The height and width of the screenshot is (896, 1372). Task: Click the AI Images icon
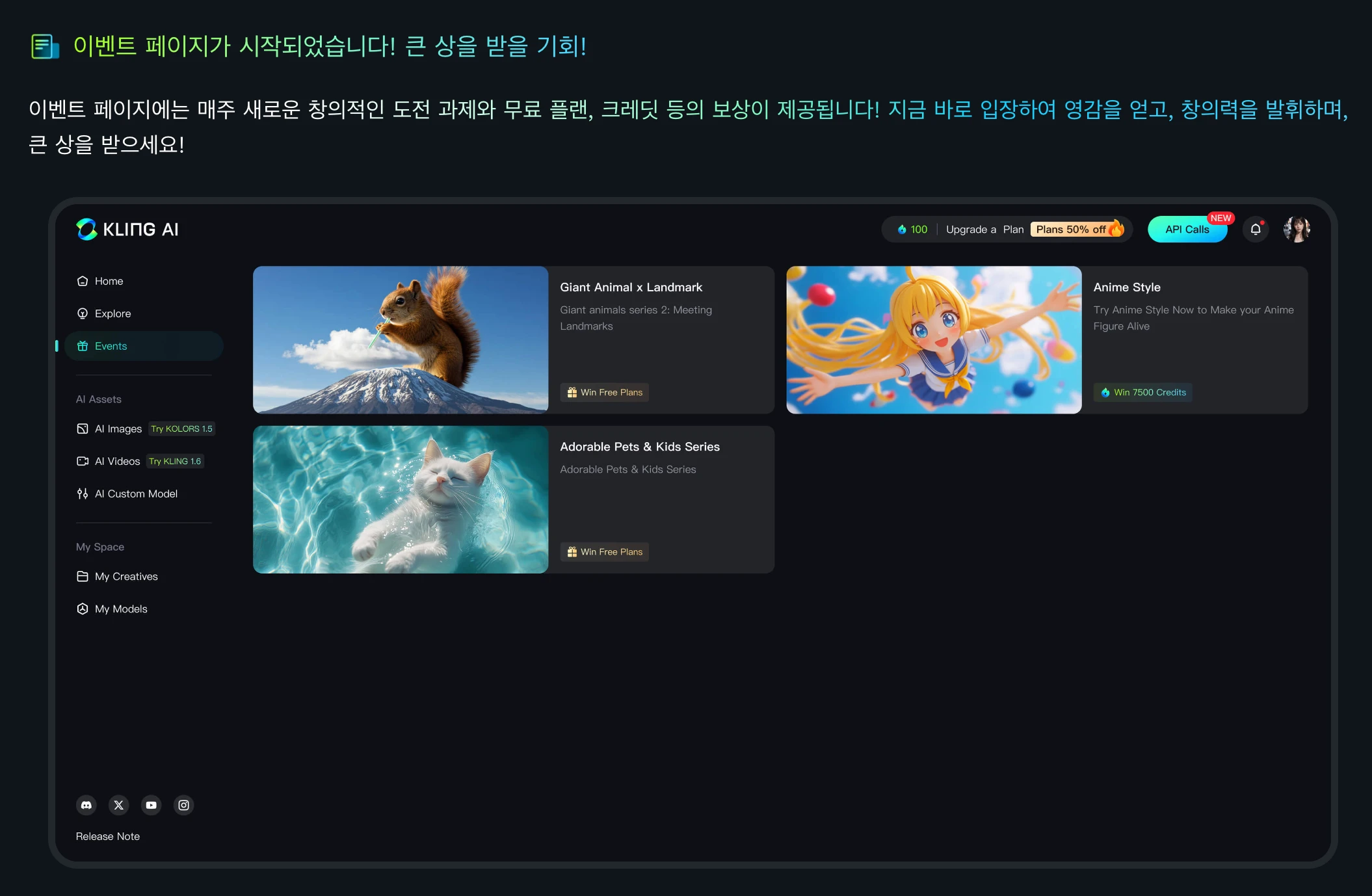[x=83, y=428]
